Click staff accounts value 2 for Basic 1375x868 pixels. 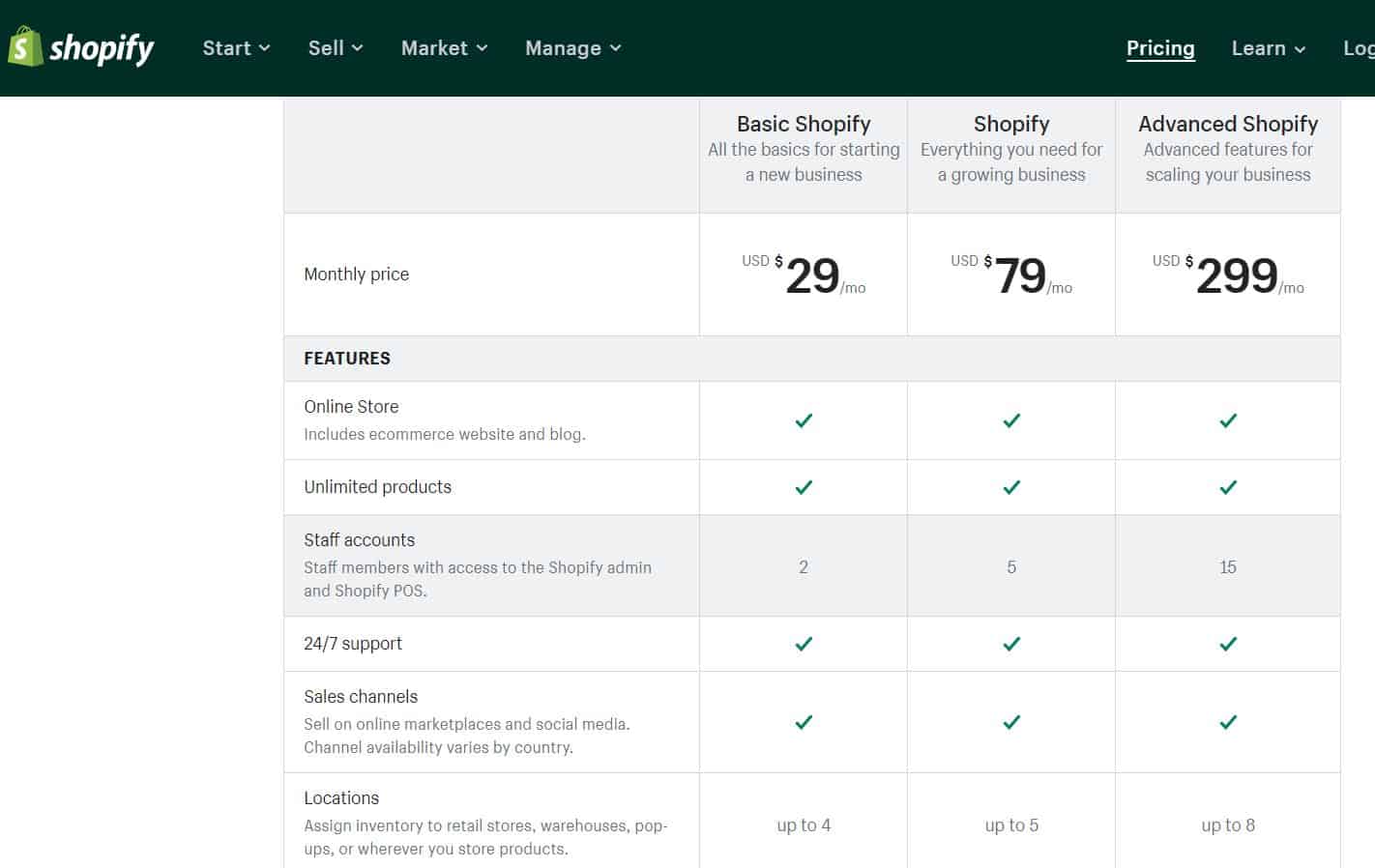click(x=804, y=567)
